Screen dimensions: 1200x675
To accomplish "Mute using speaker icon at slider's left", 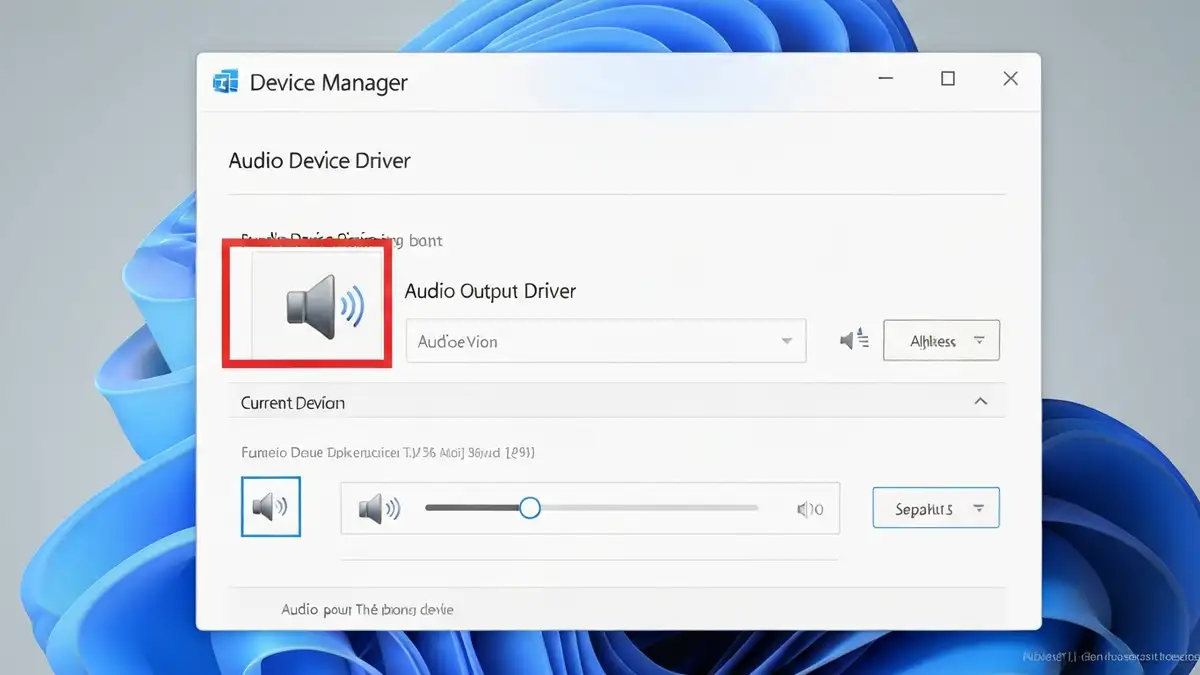I will [378, 509].
